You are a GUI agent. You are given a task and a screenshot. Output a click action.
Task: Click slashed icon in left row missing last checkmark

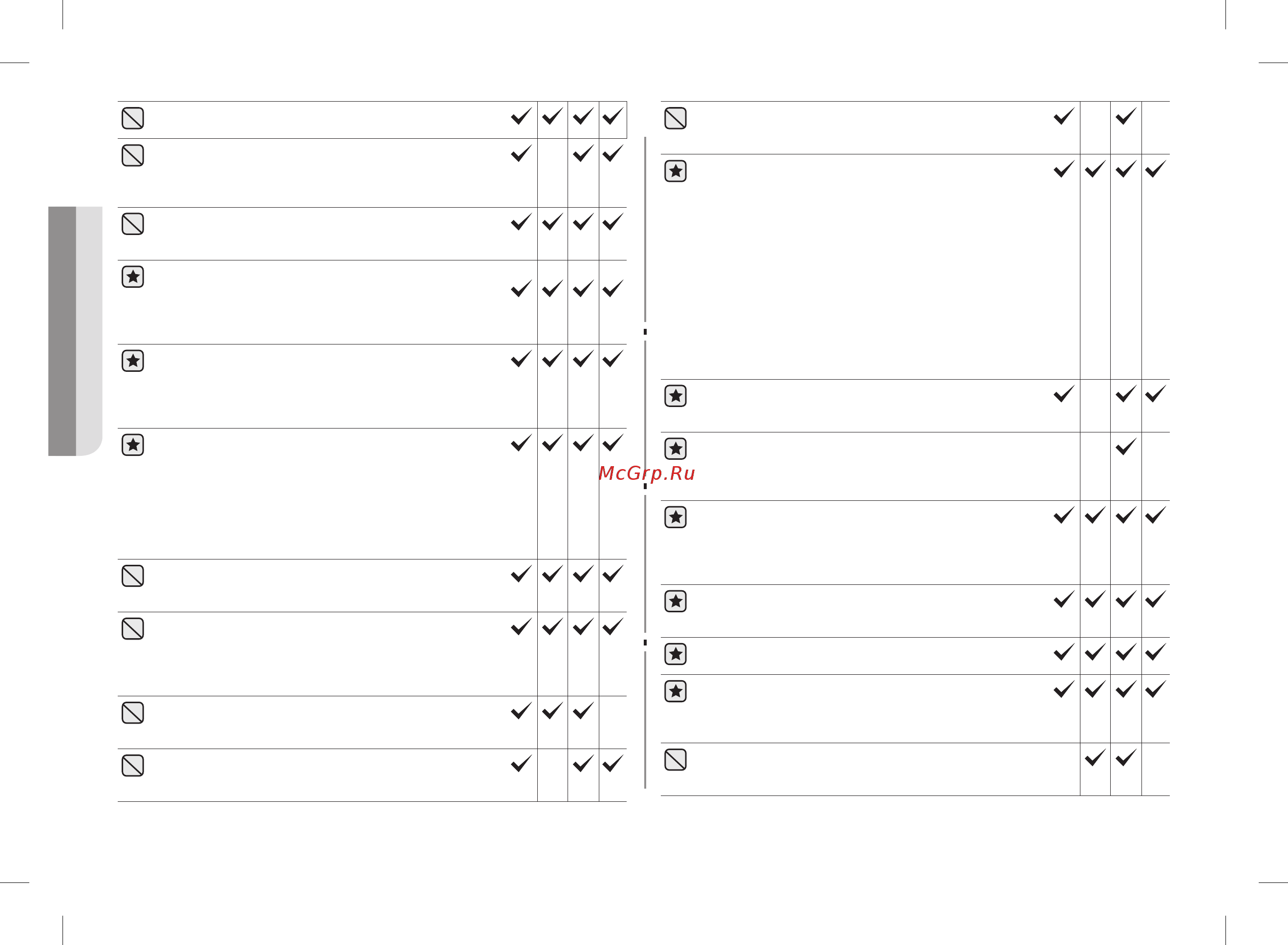(133, 713)
